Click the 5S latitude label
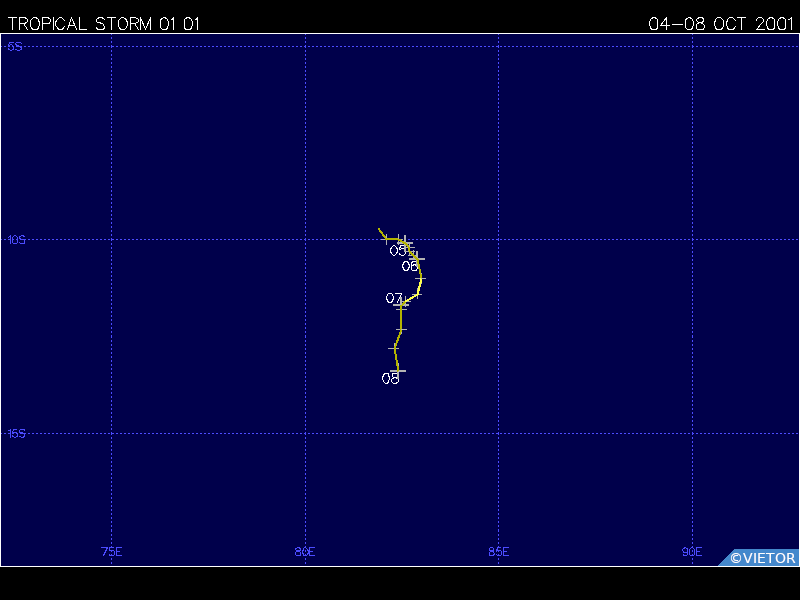The image size is (800, 600). (15, 47)
